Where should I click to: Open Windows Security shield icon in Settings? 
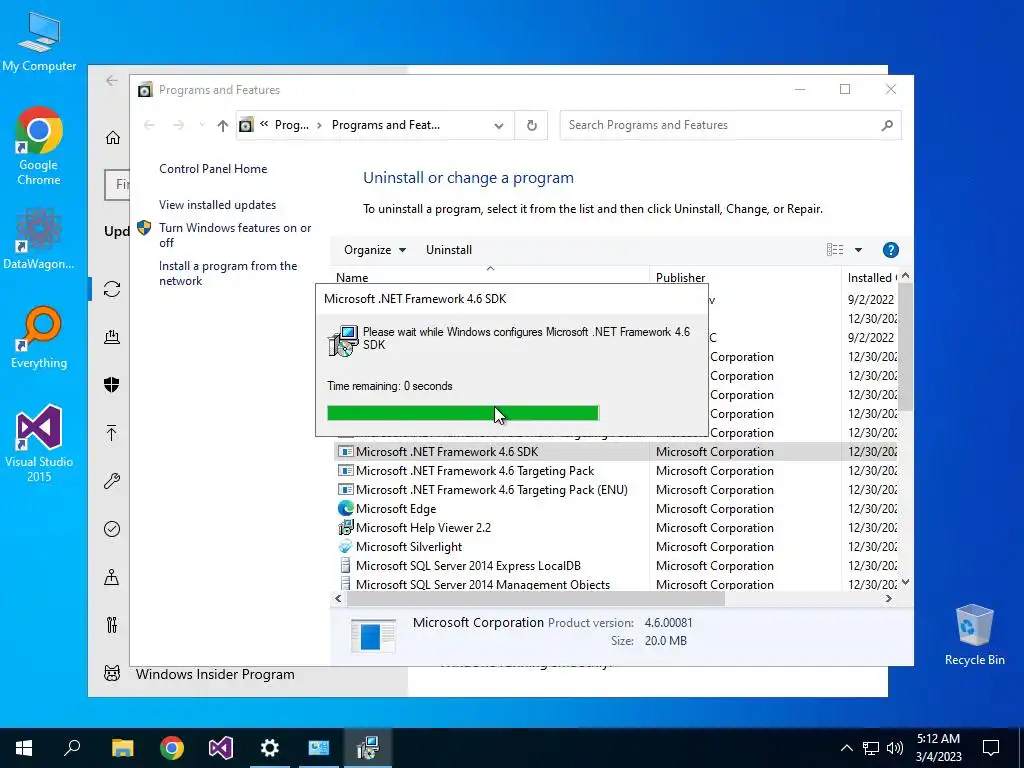pos(112,385)
